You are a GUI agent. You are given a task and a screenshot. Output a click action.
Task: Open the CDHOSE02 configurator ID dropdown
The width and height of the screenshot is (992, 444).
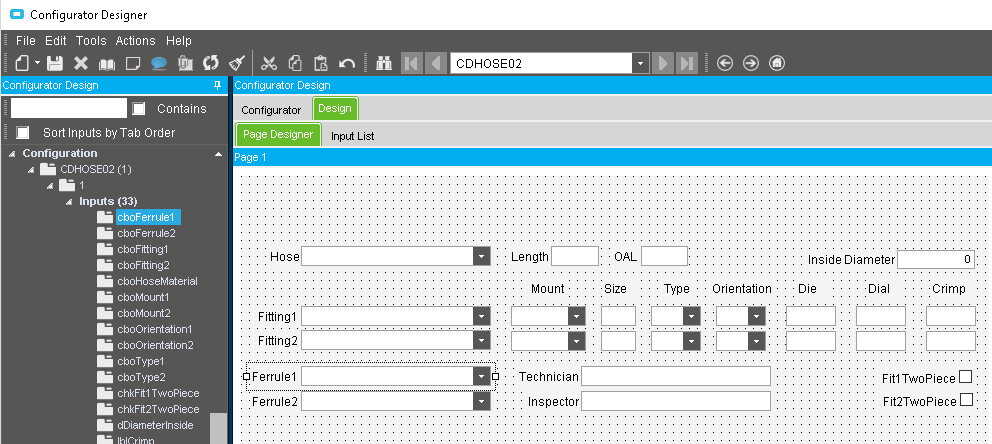641,63
